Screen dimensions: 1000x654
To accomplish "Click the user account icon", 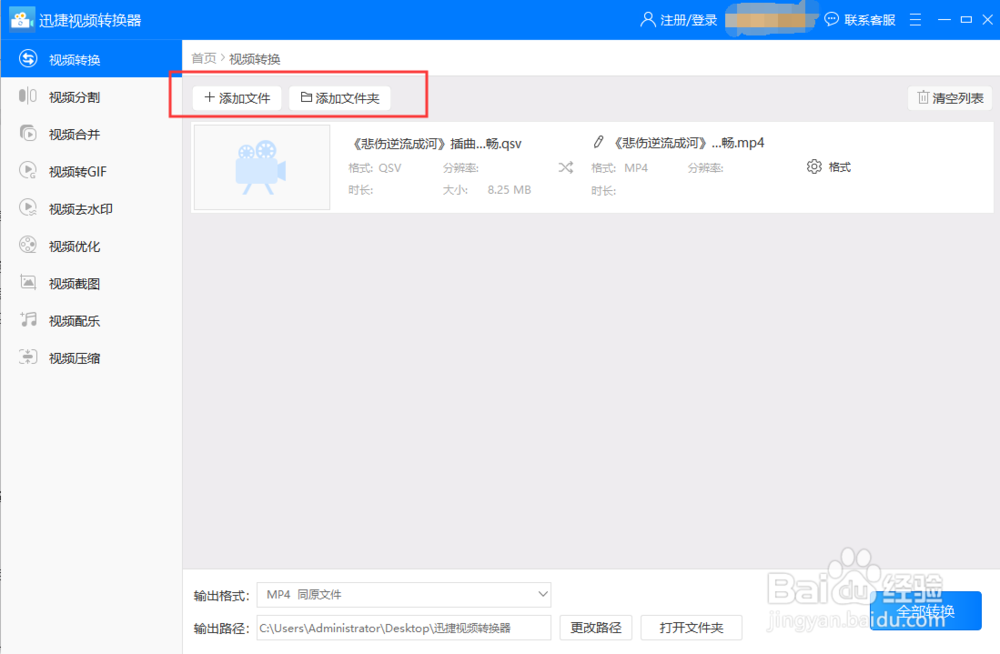I will pyautogui.click(x=647, y=20).
